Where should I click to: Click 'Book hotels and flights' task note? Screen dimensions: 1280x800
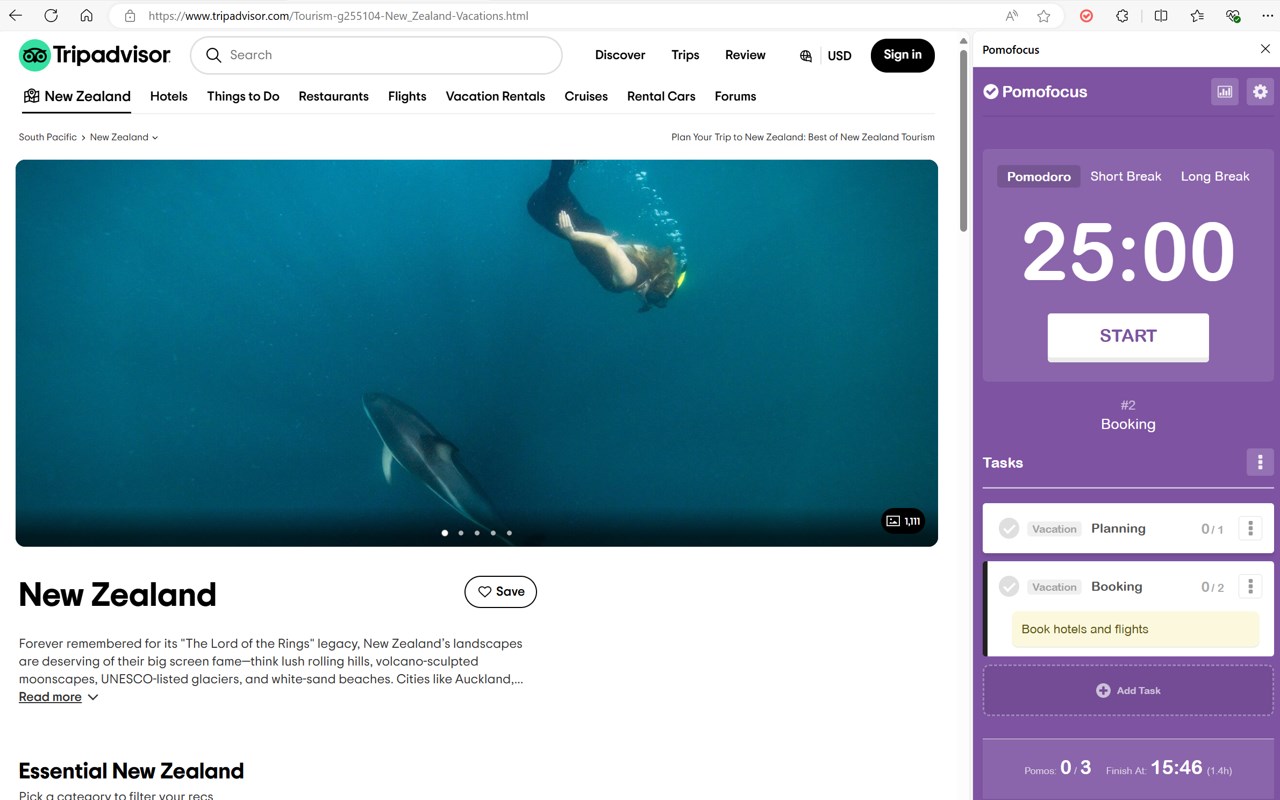click(1135, 630)
